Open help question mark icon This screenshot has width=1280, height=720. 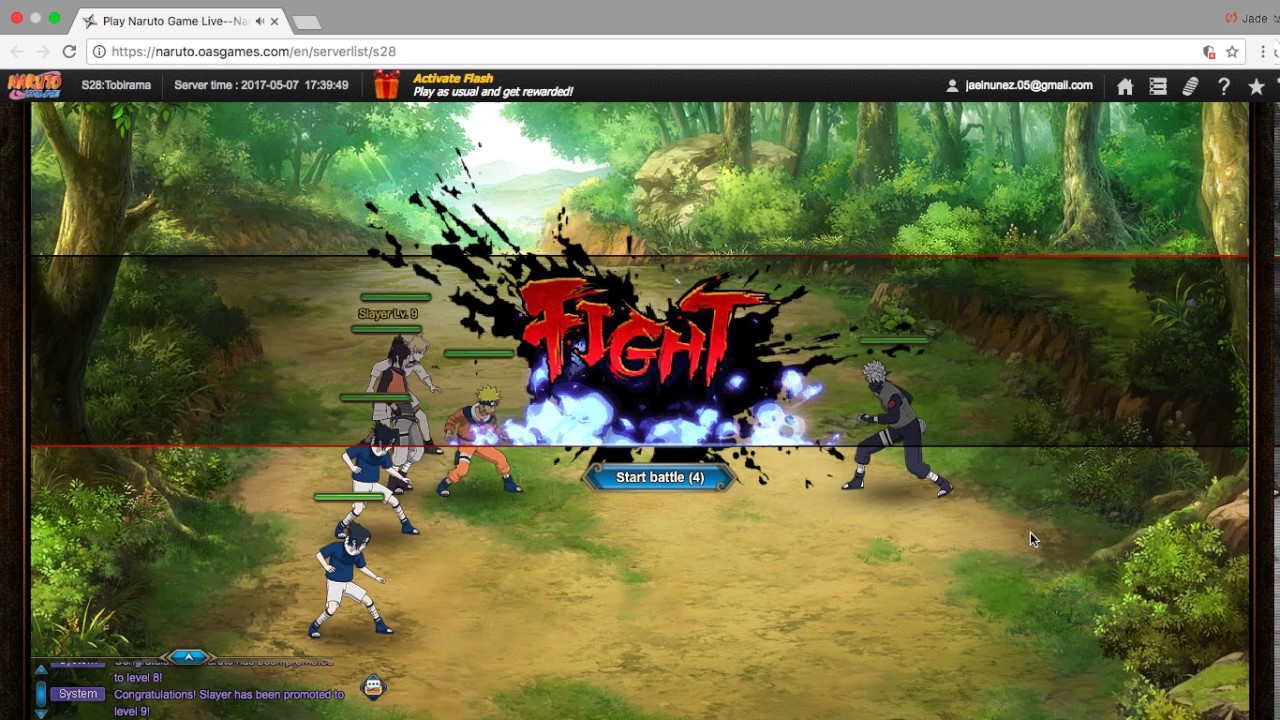point(1223,87)
